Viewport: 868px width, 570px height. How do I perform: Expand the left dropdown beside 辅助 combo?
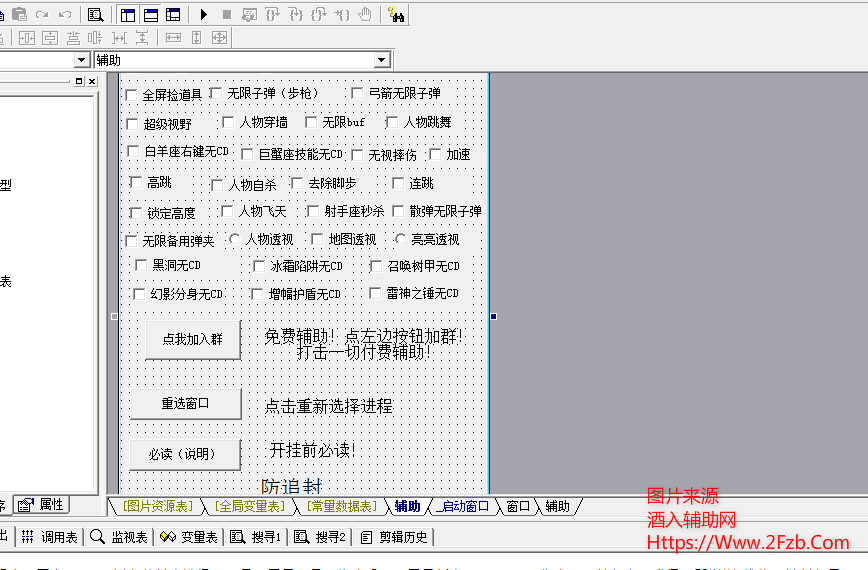82,60
